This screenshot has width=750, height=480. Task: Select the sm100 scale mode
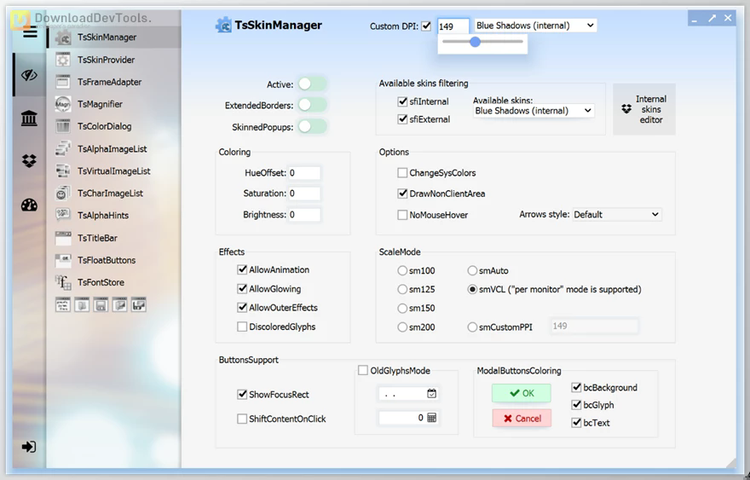pyautogui.click(x=402, y=271)
